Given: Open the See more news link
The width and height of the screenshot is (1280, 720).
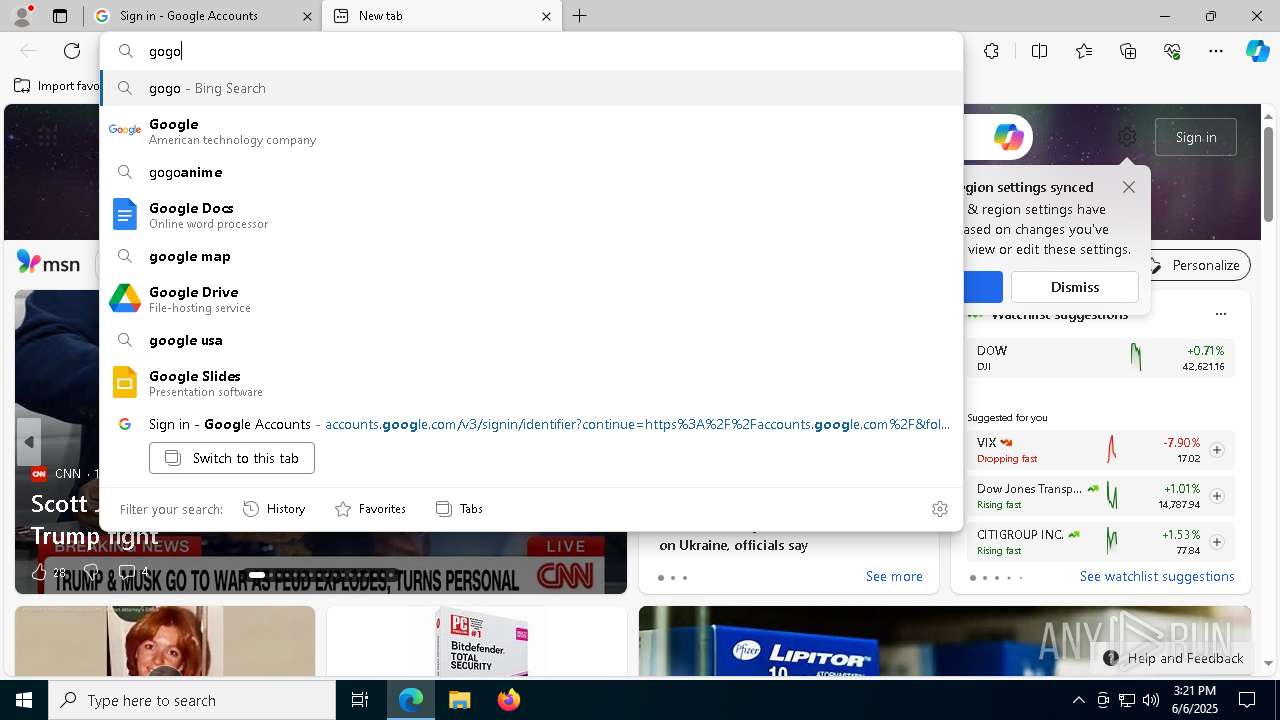Looking at the screenshot, I should (x=894, y=576).
